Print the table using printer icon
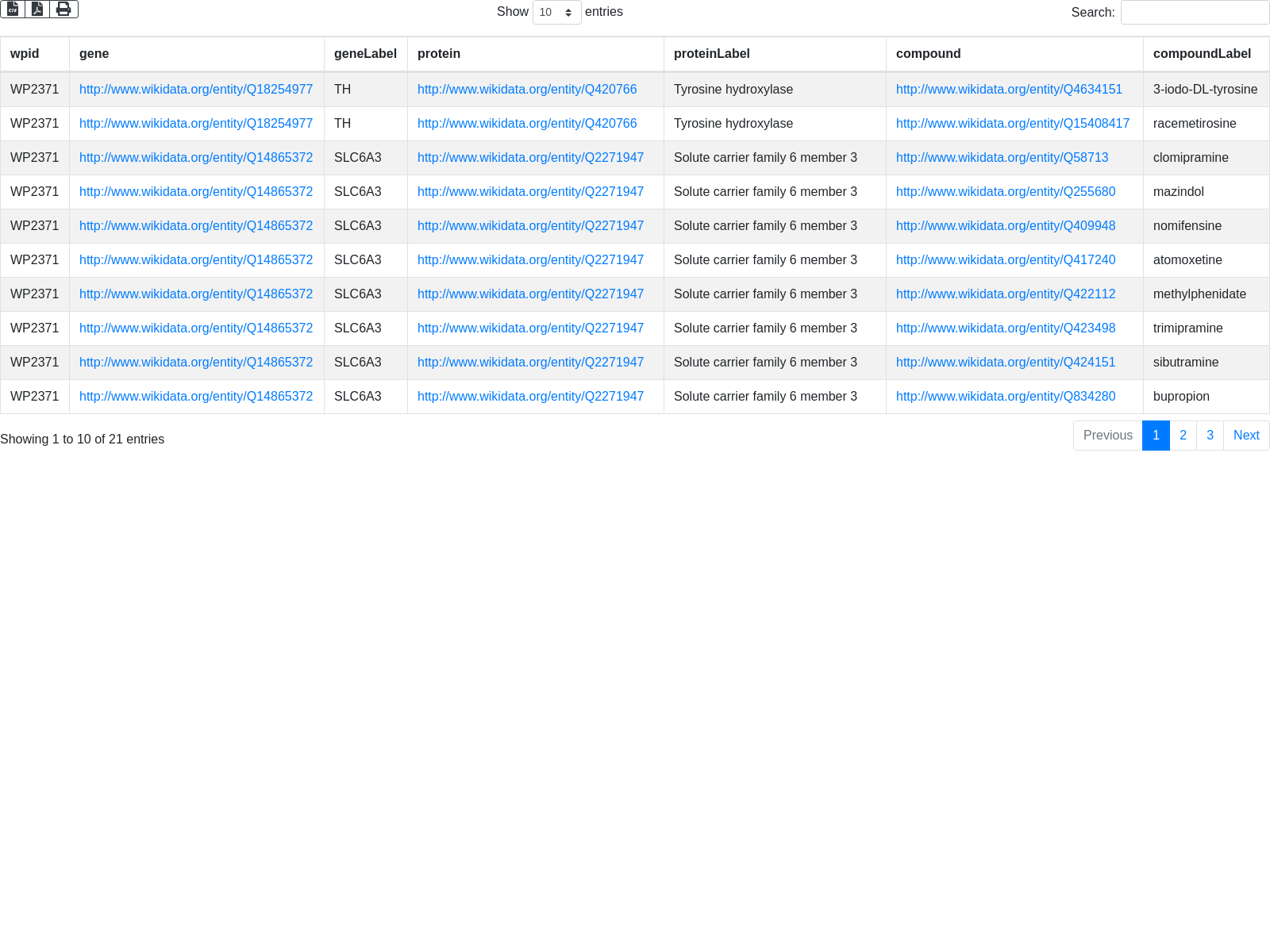 [63, 9]
